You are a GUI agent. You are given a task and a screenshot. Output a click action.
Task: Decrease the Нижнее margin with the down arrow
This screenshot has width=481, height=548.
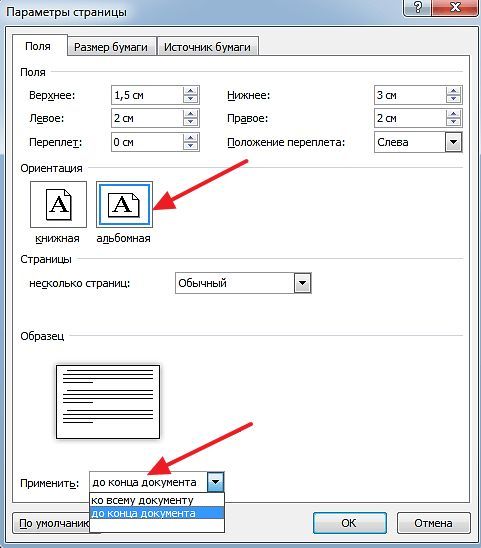pyautogui.click(x=453, y=99)
